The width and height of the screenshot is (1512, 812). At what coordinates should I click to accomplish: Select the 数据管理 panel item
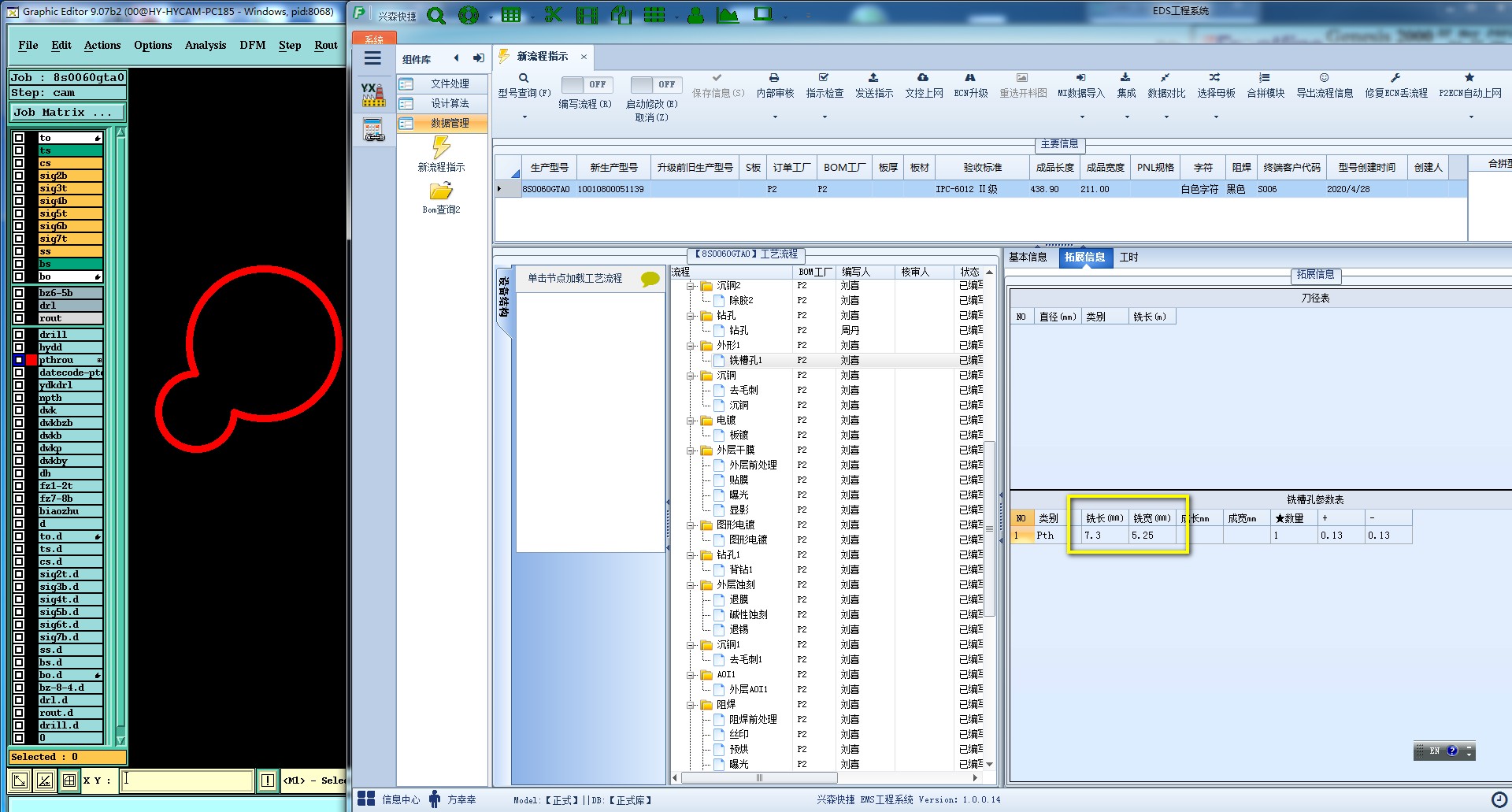coord(443,123)
